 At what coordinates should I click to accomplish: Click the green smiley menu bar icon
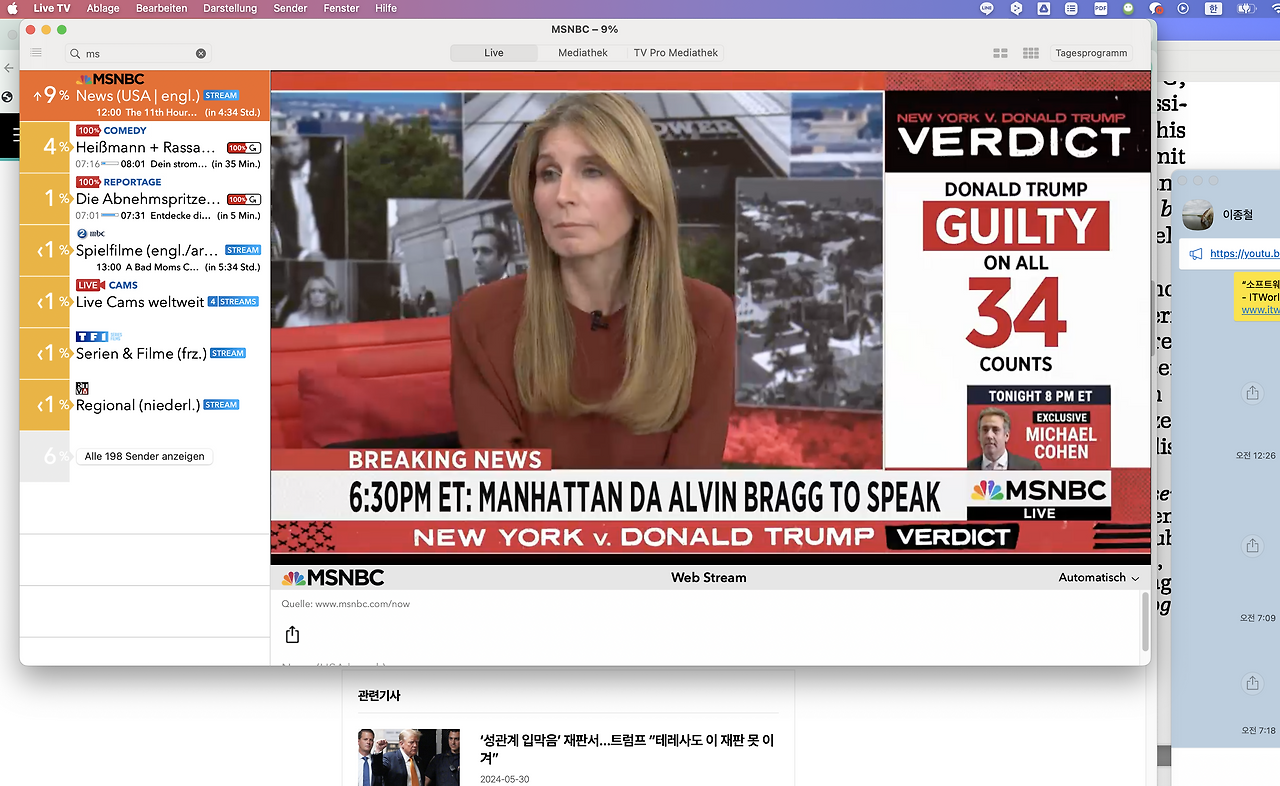1128,8
